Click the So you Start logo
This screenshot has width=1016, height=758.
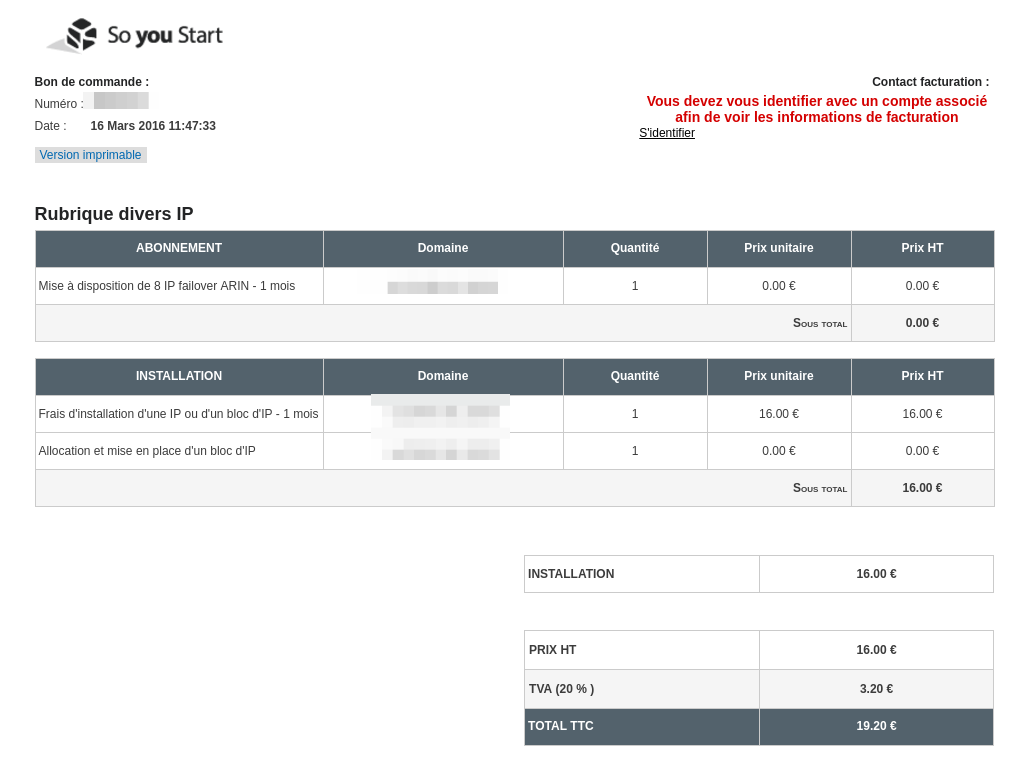coord(135,35)
